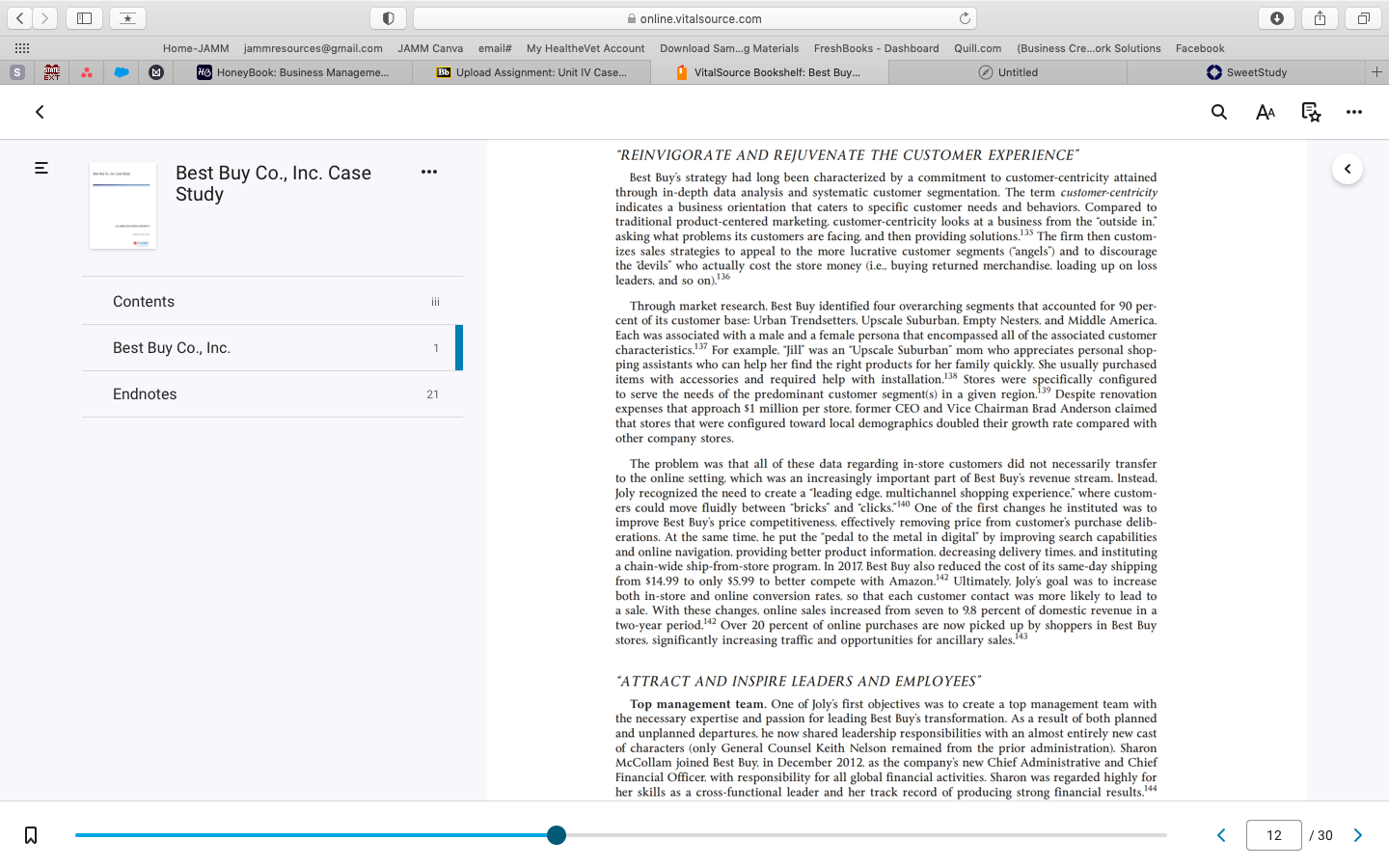Show all Safari tabs overview
The height and width of the screenshot is (868, 1389).
click(1363, 18)
